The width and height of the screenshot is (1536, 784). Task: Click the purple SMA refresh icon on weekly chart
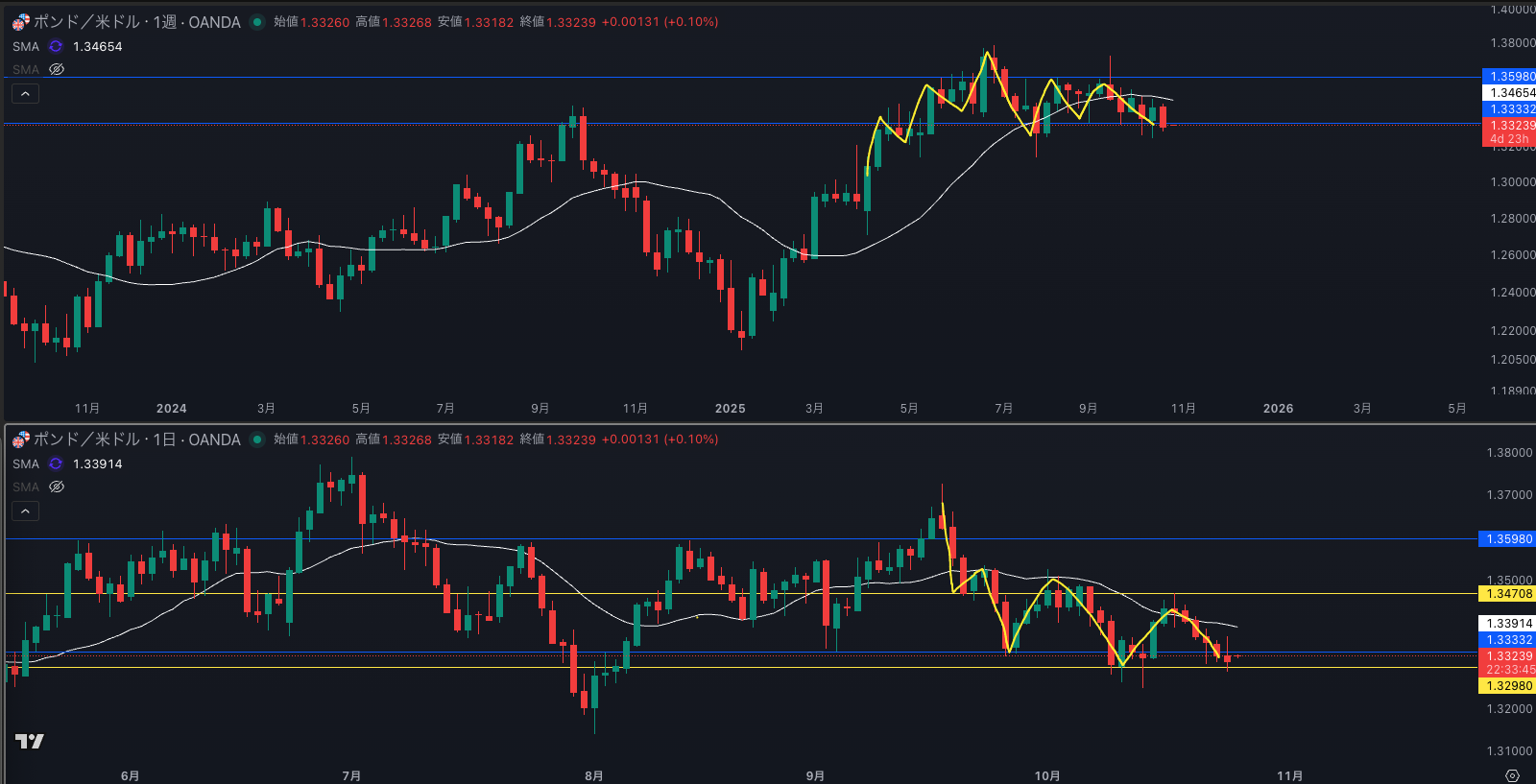(x=56, y=46)
